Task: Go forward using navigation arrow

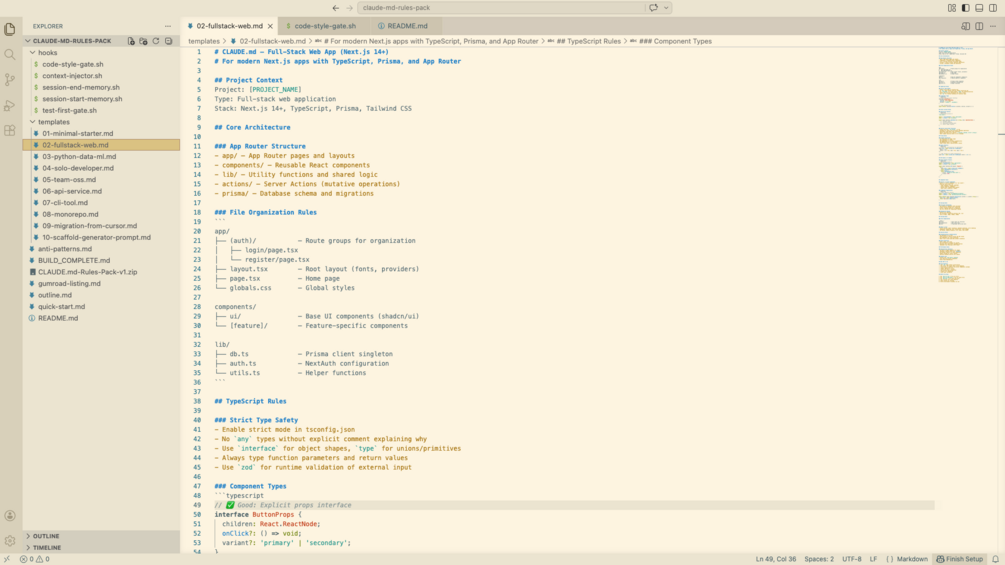Action: [349, 8]
